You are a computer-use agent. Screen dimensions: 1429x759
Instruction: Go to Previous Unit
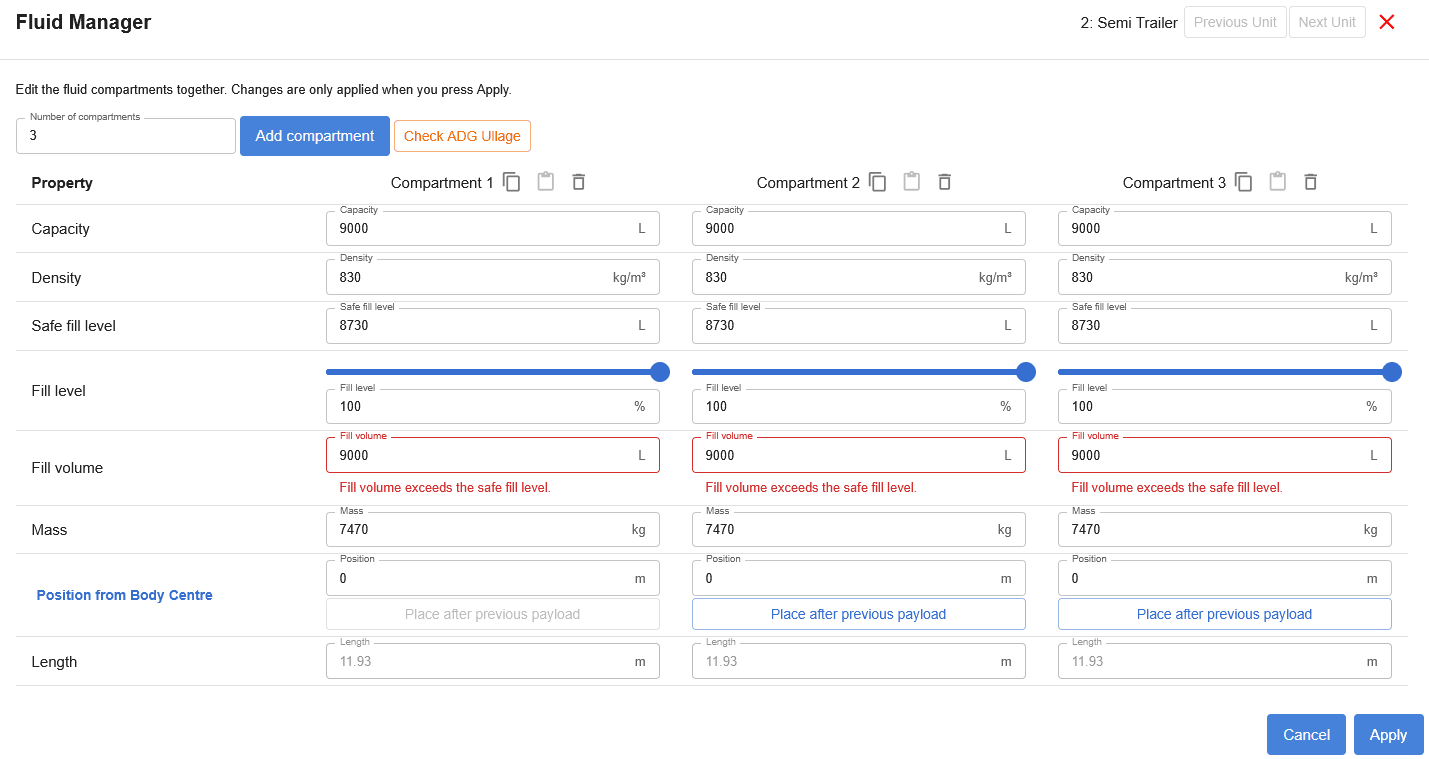[1235, 22]
